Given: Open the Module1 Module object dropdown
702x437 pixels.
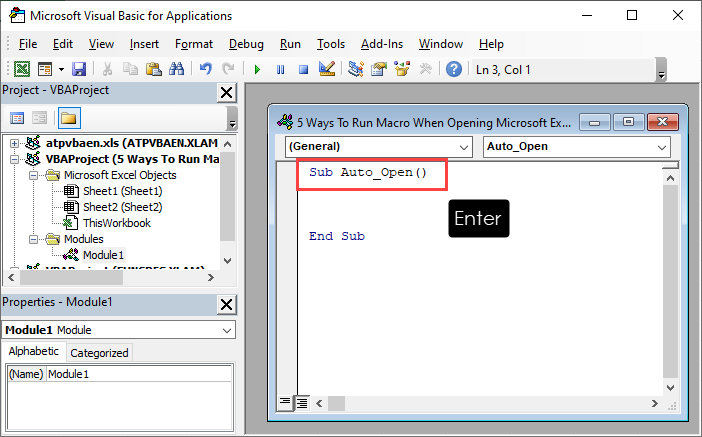Looking at the screenshot, I should [x=227, y=330].
